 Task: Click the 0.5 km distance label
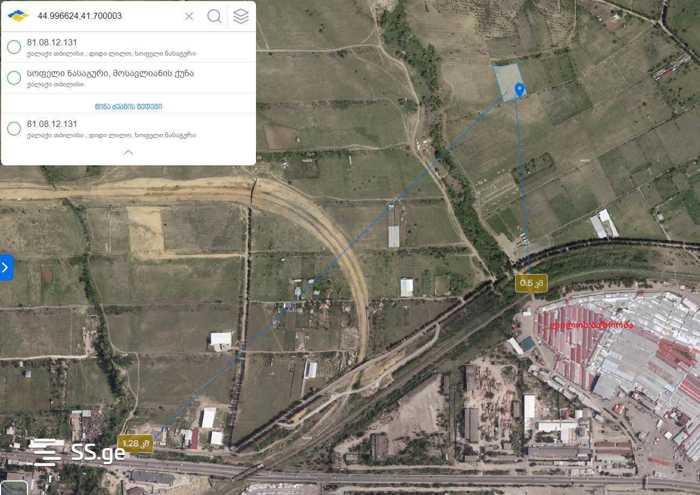pos(531,283)
